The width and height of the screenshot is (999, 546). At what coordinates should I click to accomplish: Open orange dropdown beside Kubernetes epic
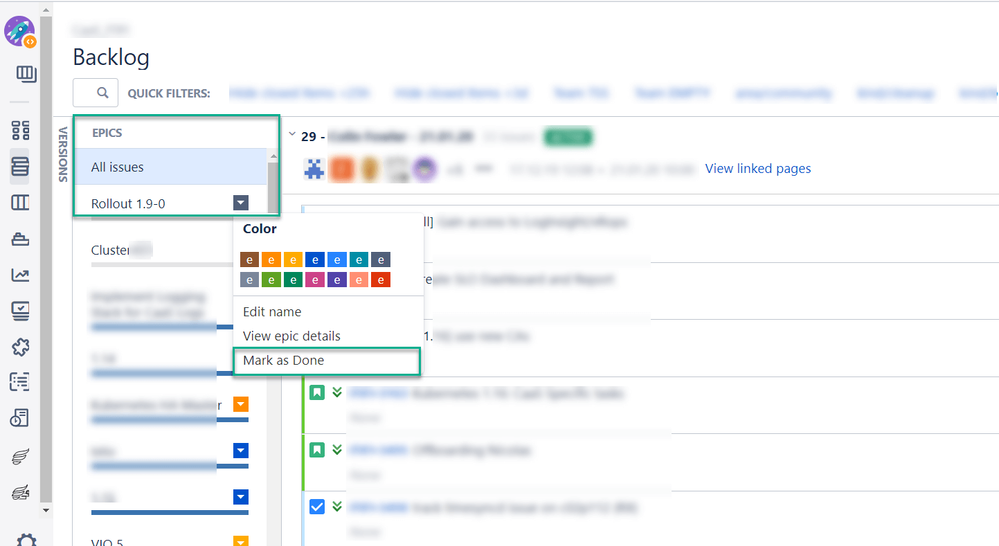(240, 404)
